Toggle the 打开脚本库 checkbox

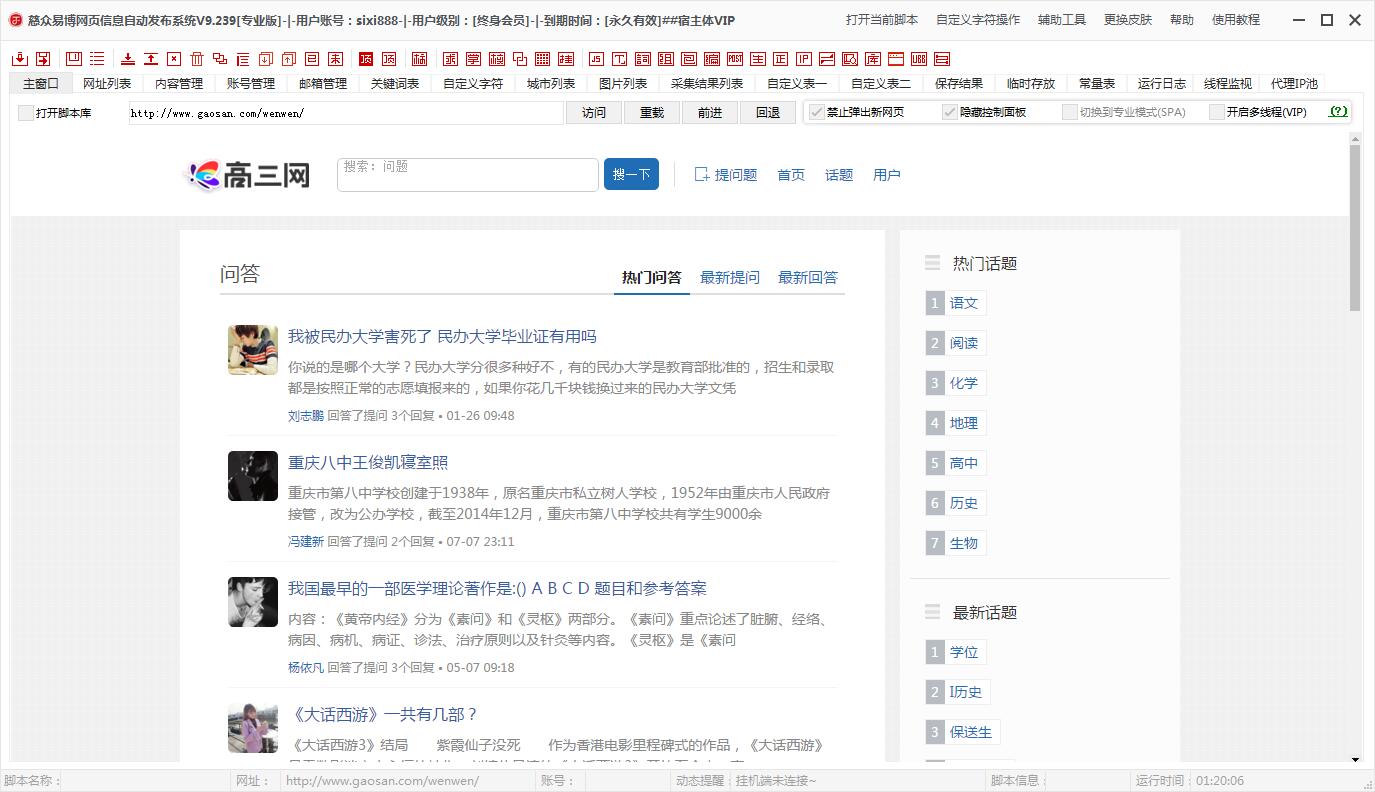[26, 113]
